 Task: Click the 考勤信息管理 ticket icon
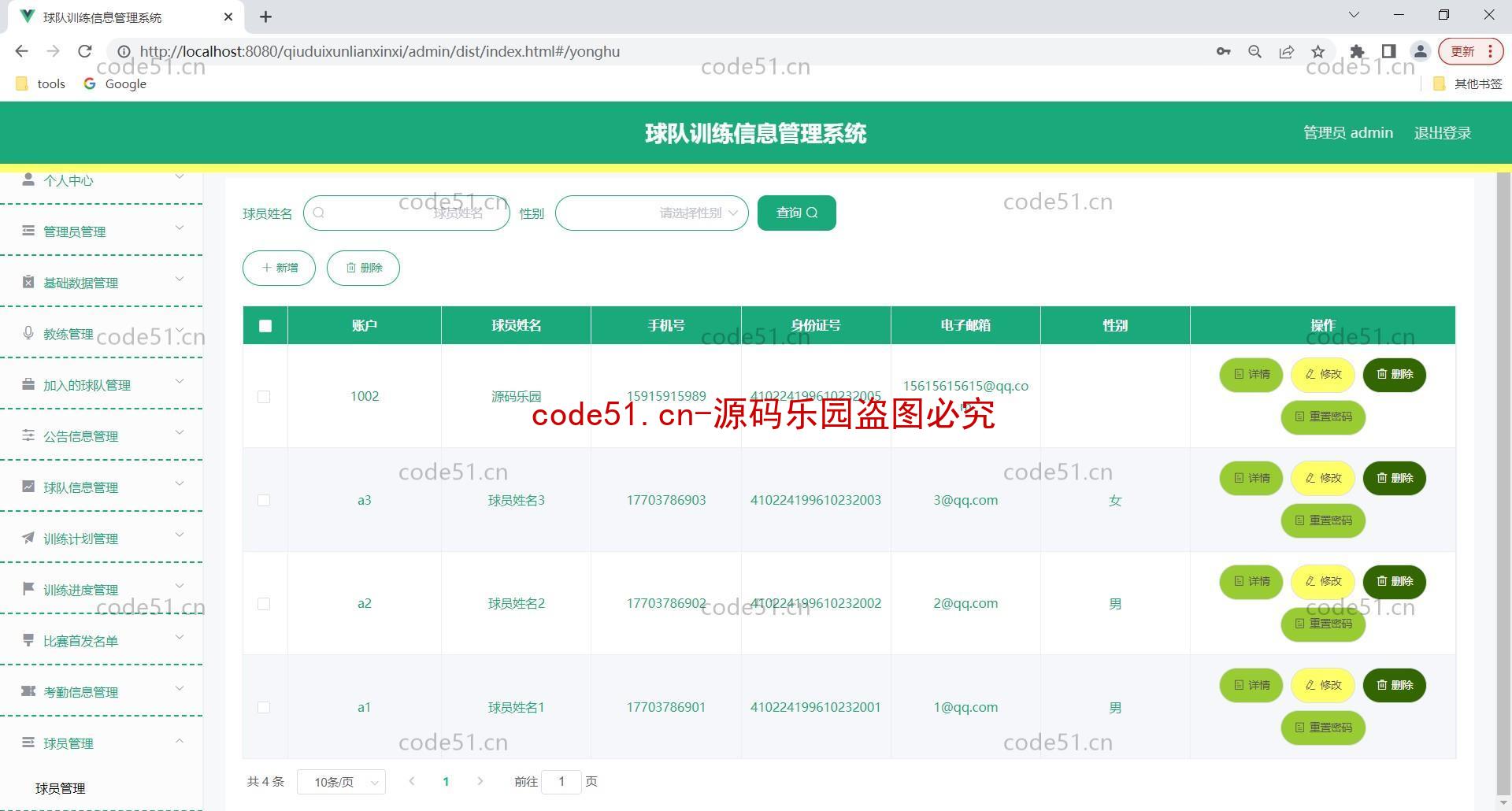click(28, 691)
